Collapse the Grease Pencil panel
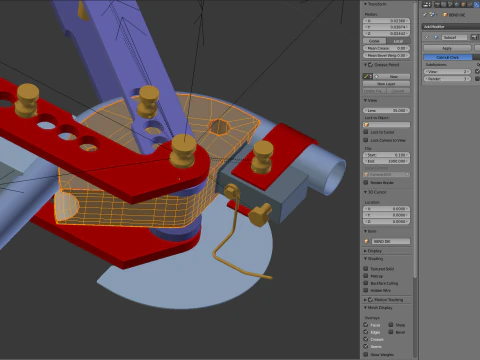Screen dimensions: 480x360 pos(365,65)
